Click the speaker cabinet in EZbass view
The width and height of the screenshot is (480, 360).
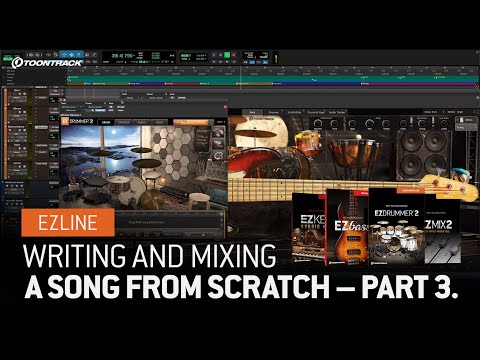423,155
